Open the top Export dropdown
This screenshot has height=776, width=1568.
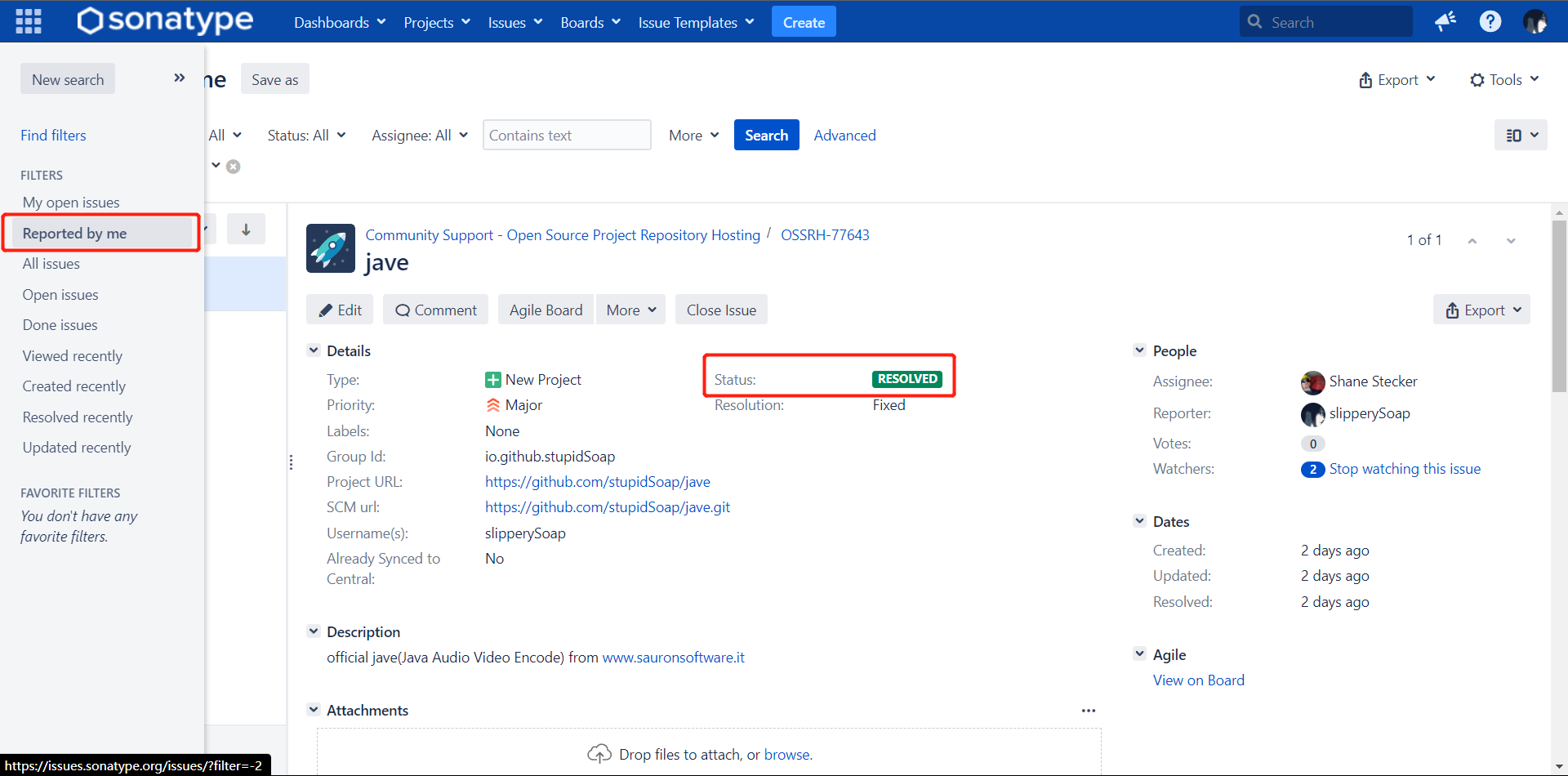click(x=1397, y=80)
